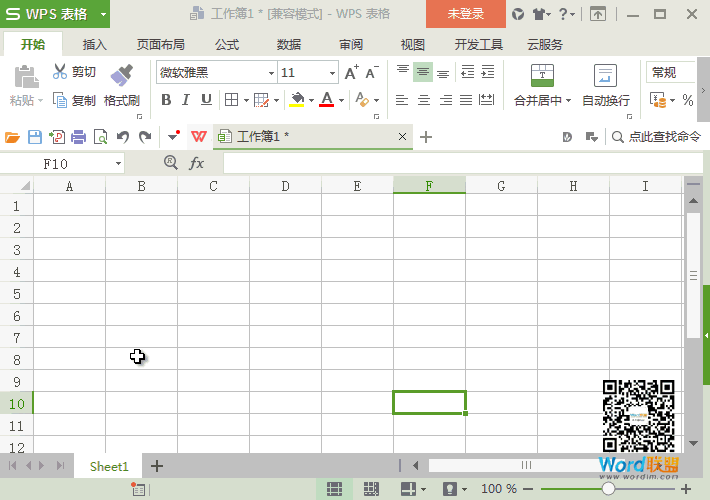Open the number format dropdown (常规)
The width and height of the screenshot is (710, 500).
click(671, 72)
